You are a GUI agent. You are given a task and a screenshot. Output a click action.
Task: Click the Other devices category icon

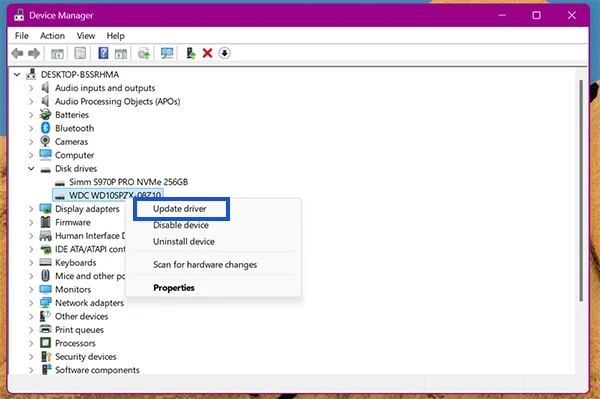coord(45,316)
